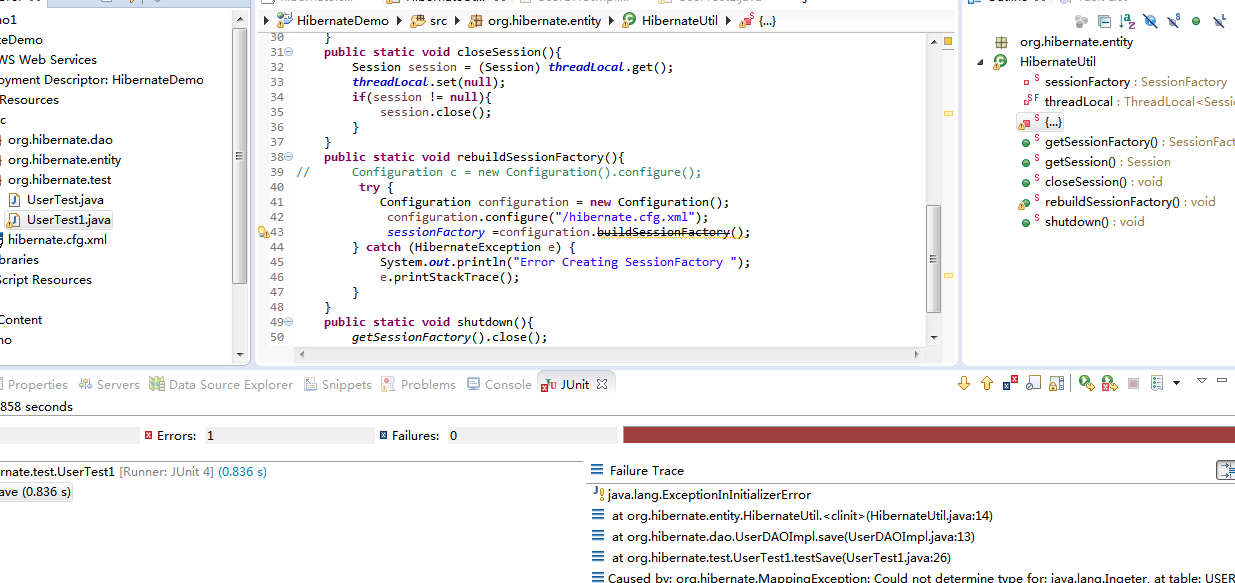Toggle Hide Fields in Outline toolbar

(1150, 21)
